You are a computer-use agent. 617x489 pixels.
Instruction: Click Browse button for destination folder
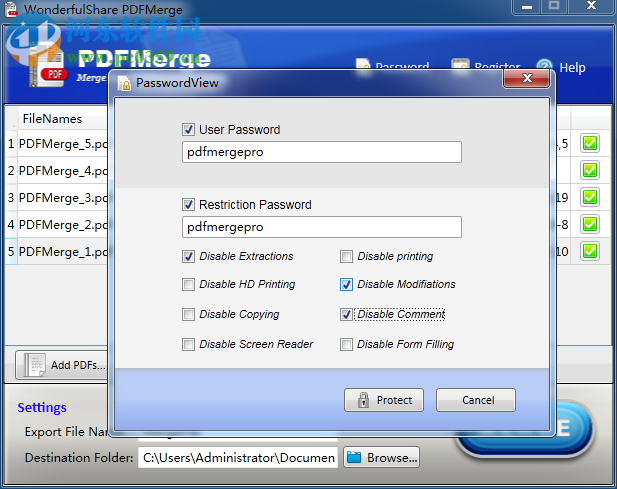(381, 458)
